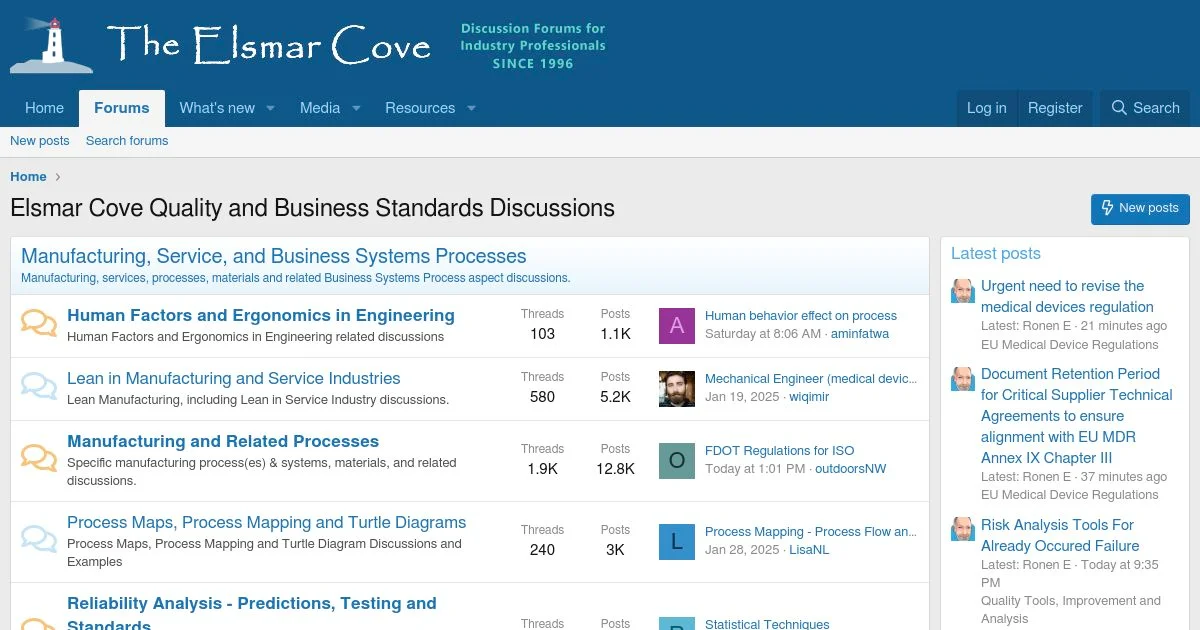Open the Manufacturing and Related Processes chat-bubble icon

point(39,459)
